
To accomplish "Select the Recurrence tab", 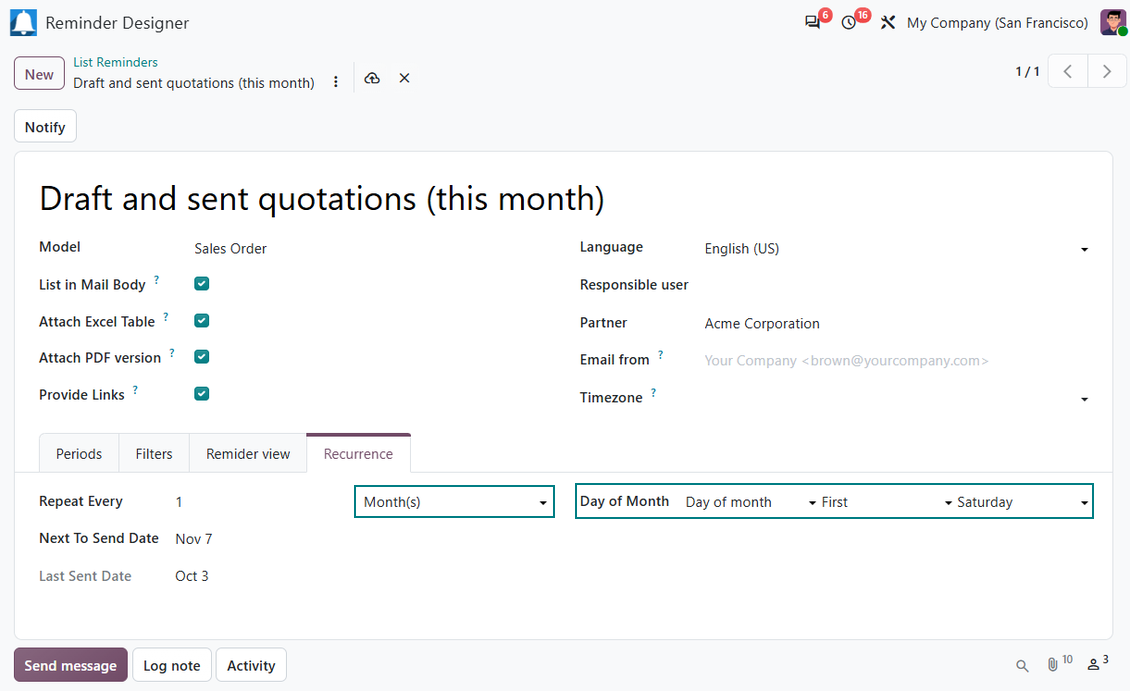I will 358,454.
